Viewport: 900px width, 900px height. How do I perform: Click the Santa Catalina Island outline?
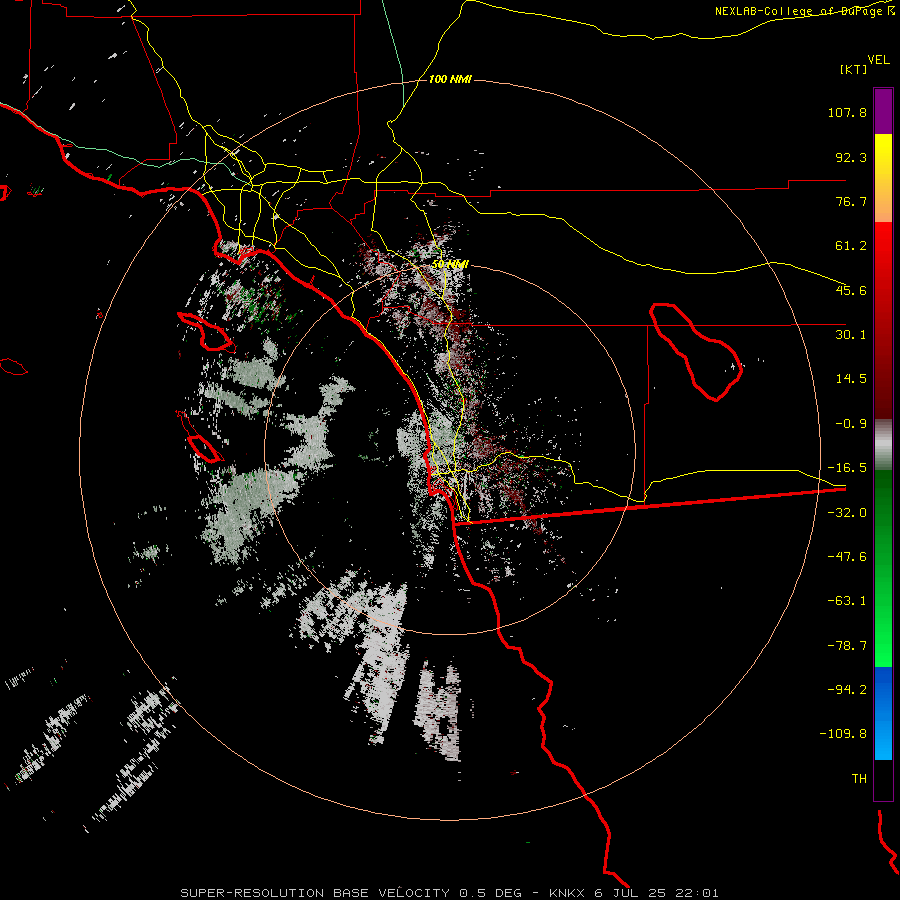206,333
